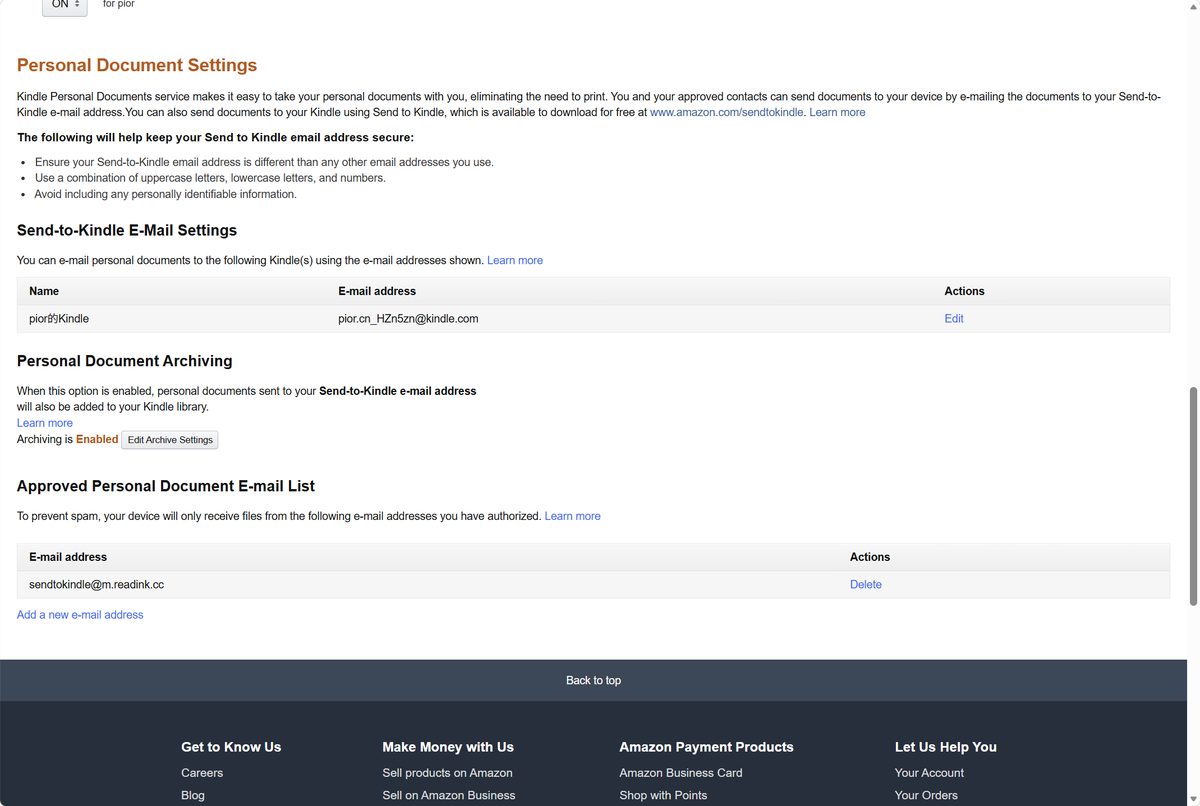The width and height of the screenshot is (1200, 806).
Task: Open Sell products on Amazon link
Action: [447, 773]
